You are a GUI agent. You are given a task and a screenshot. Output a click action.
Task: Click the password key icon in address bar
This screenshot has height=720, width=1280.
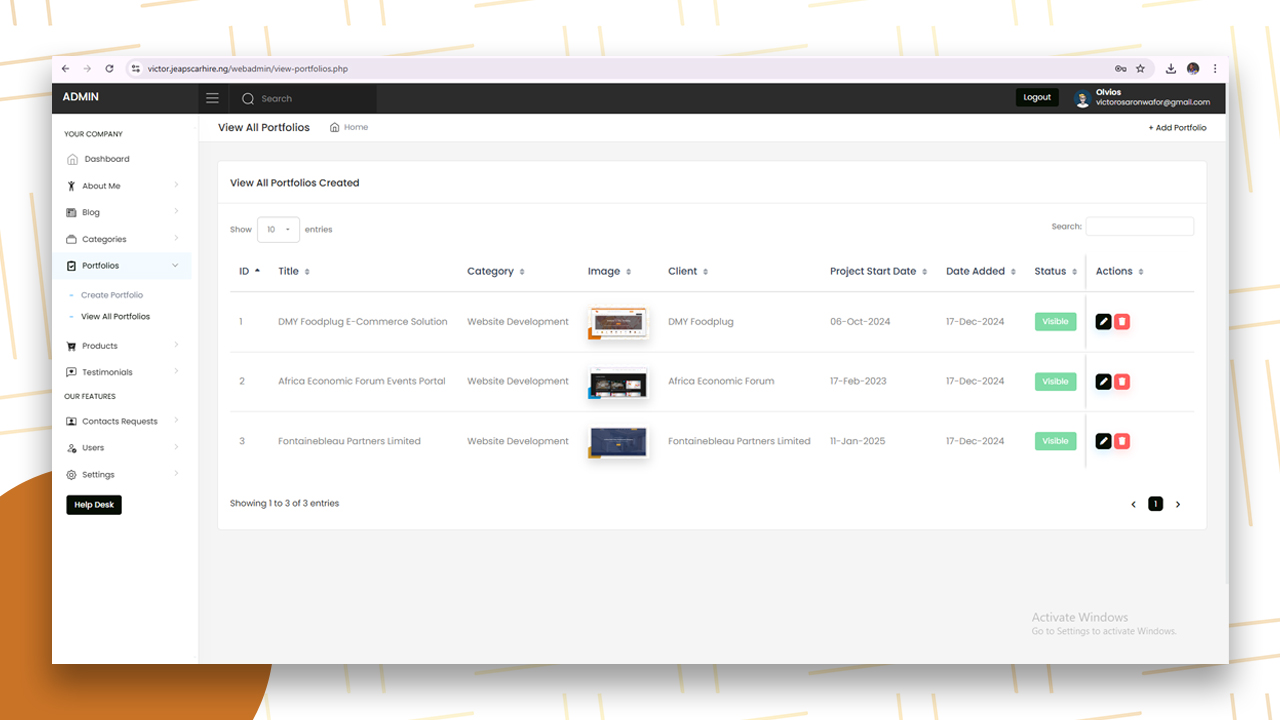pyautogui.click(x=1121, y=69)
